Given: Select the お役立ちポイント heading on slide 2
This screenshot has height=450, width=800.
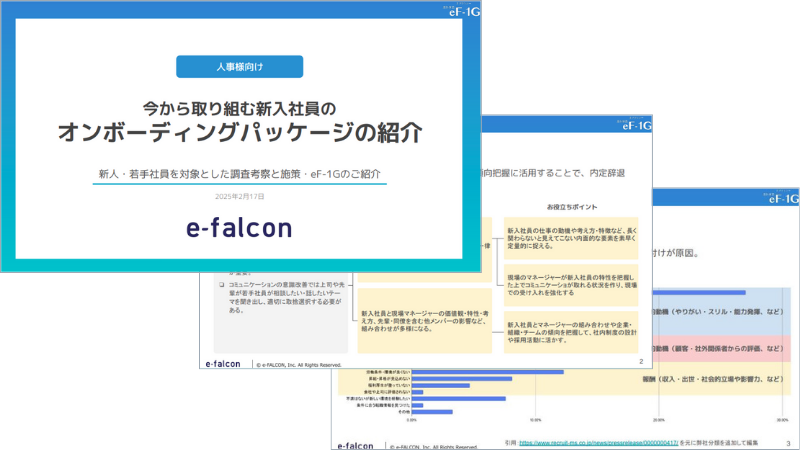Looking at the screenshot, I should (571, 207).
